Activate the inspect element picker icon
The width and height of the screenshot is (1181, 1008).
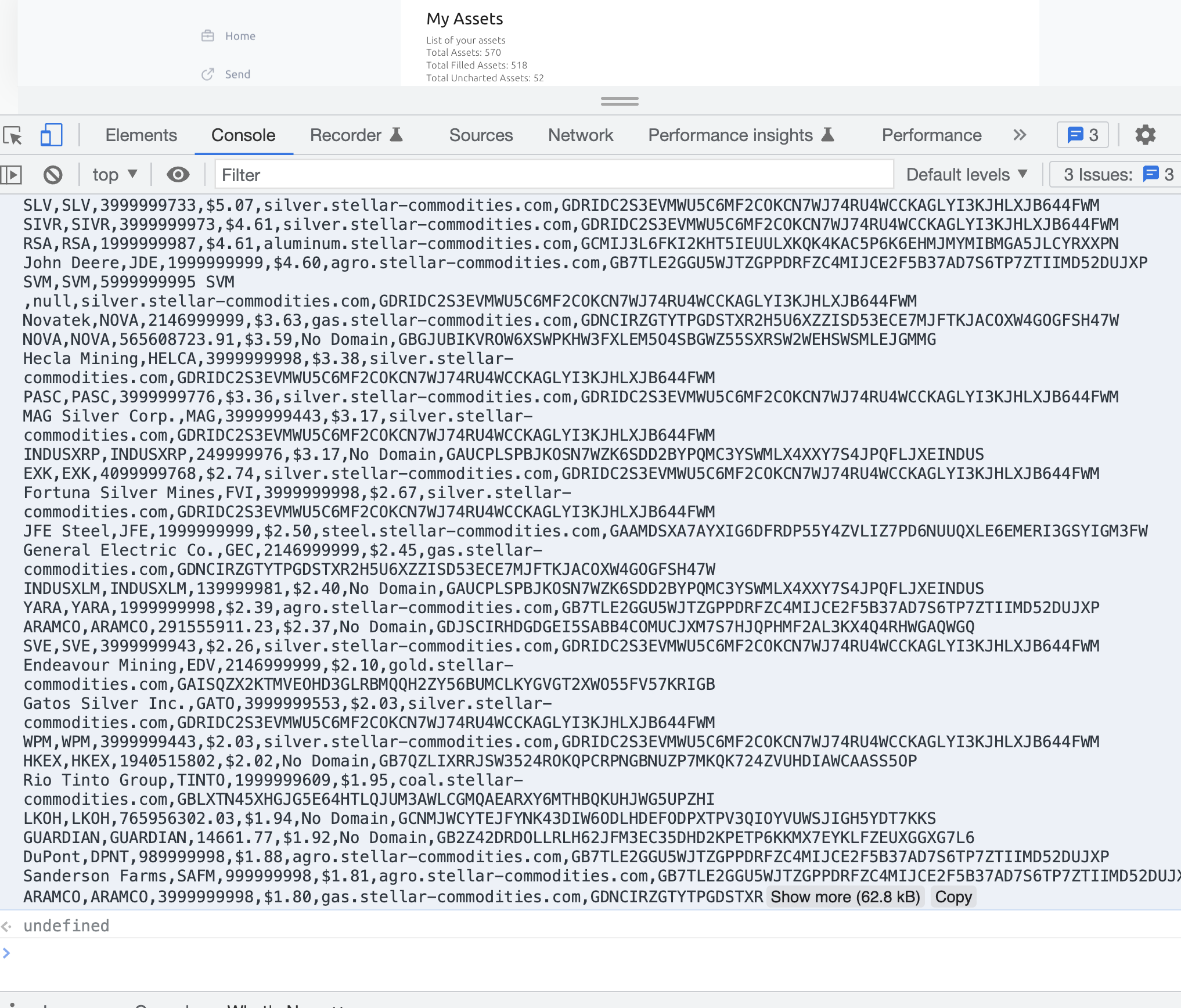pos(13,135)
